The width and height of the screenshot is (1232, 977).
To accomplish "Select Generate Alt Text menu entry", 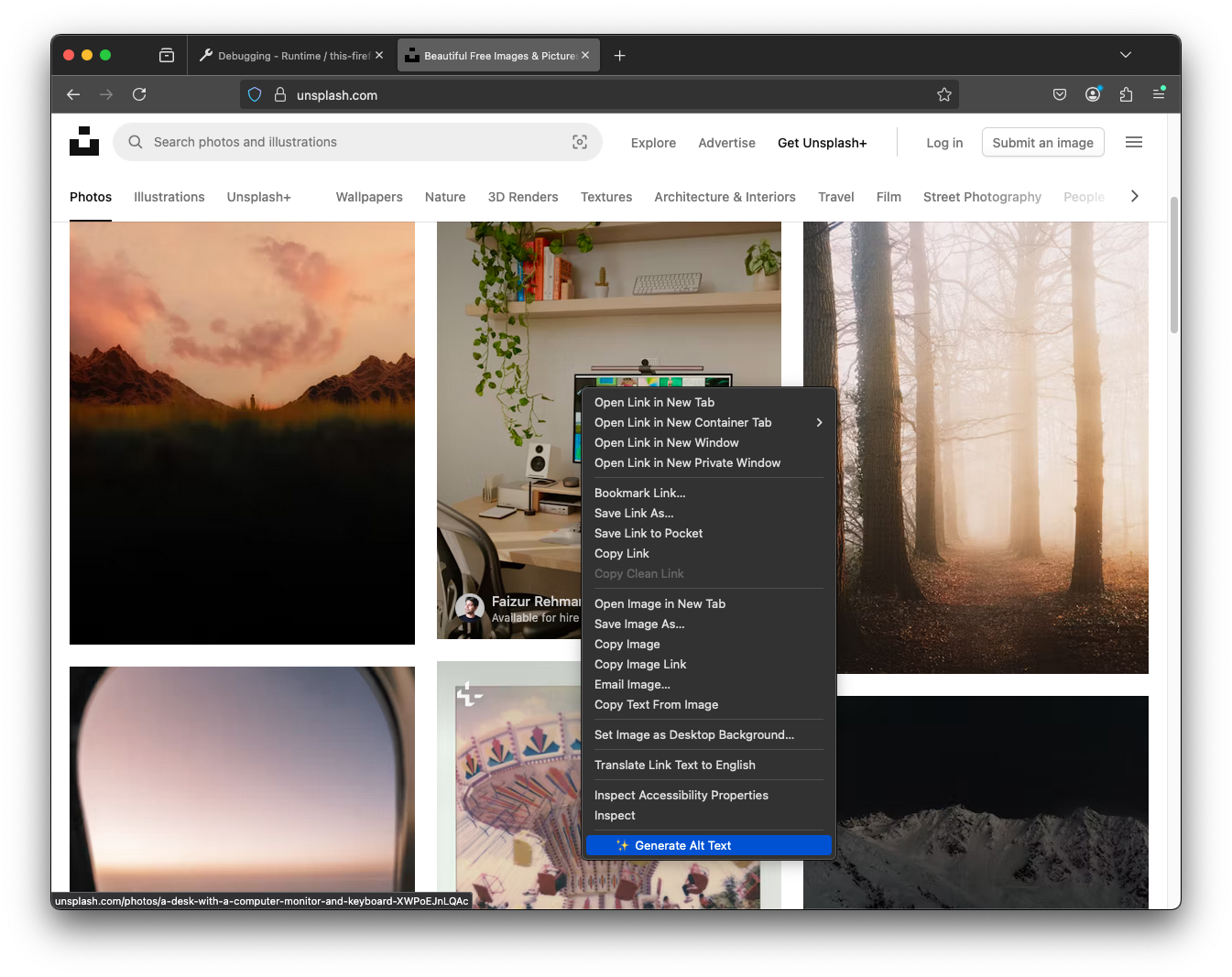I will 709,845.
